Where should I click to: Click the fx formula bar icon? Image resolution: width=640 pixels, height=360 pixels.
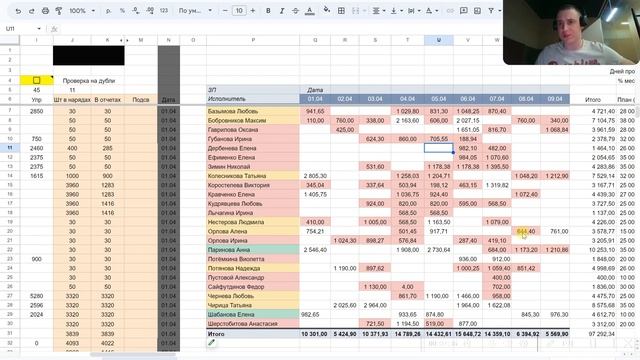[53, 29]
